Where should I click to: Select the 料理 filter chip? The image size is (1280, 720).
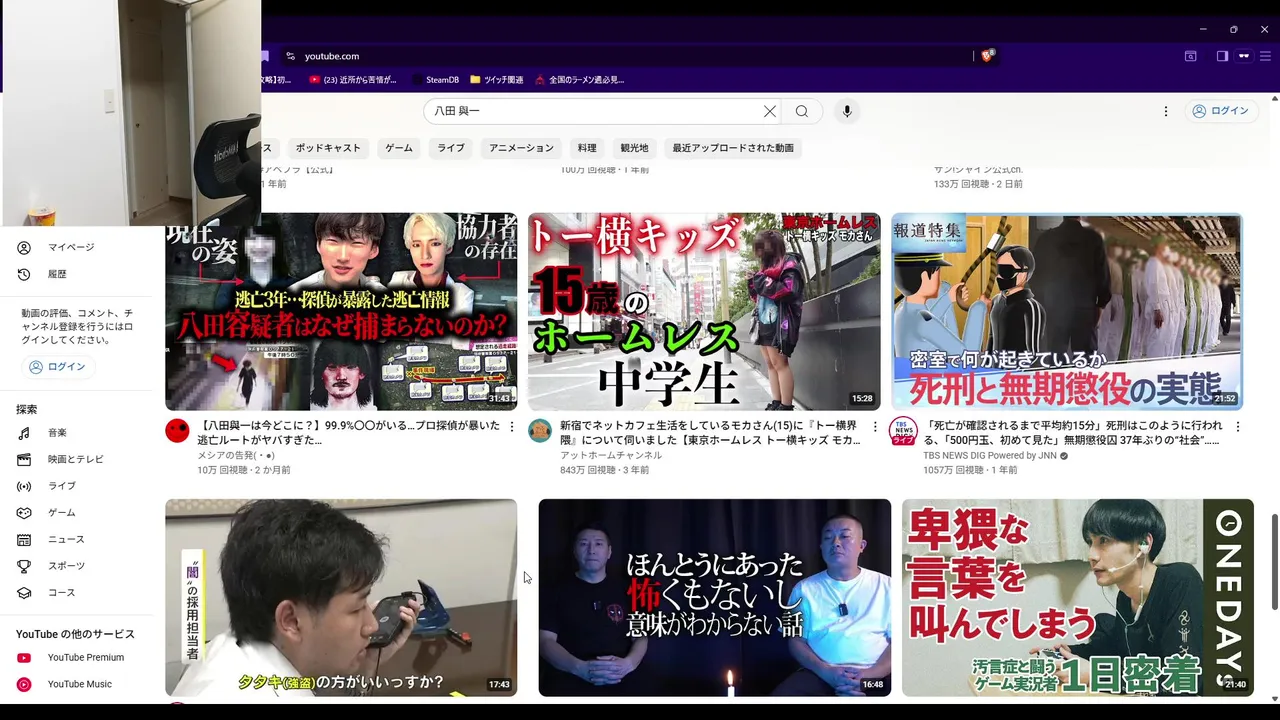(587, 148)
